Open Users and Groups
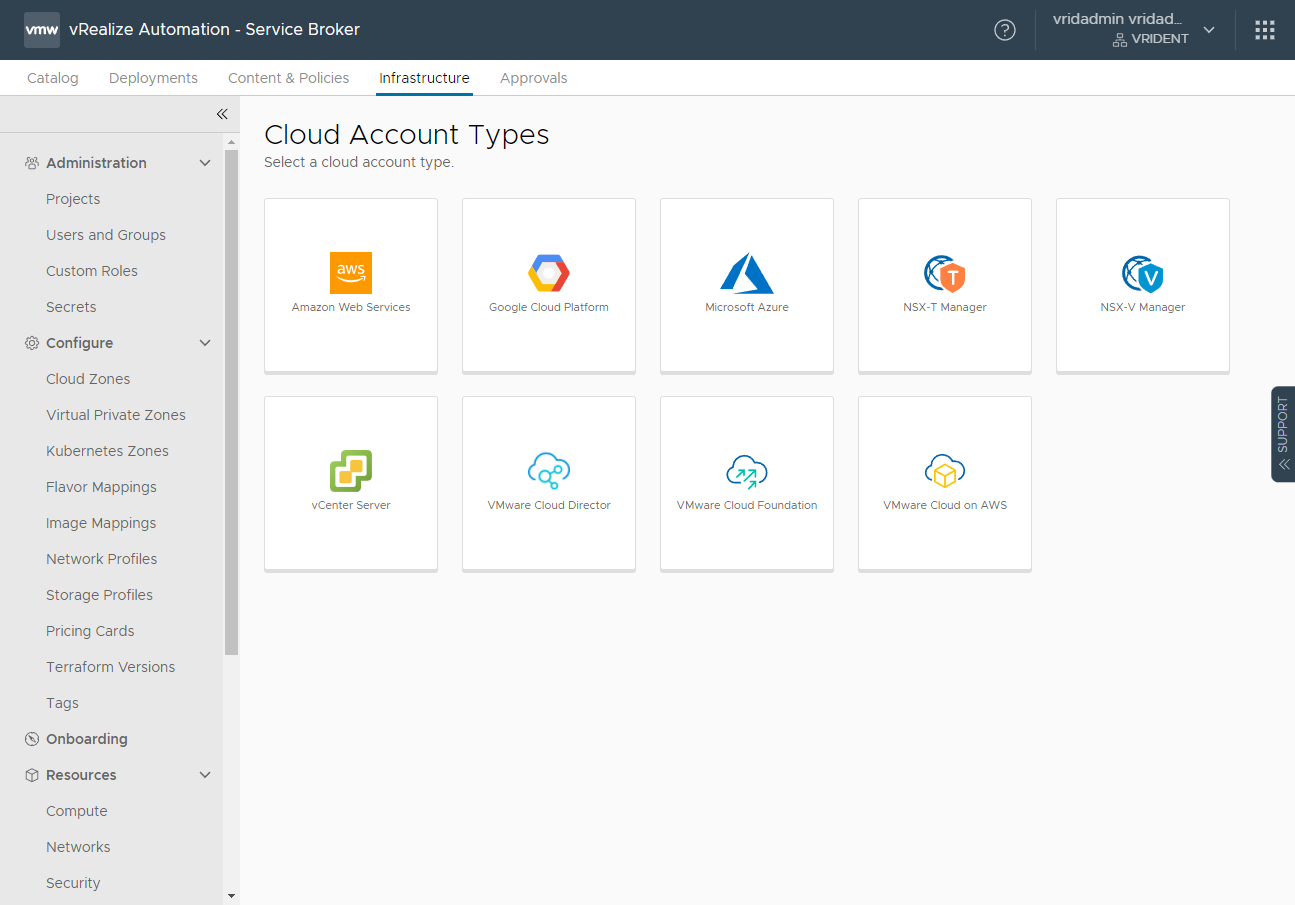1295x905 pixels. pyautogui.click(x=106, y=235)
